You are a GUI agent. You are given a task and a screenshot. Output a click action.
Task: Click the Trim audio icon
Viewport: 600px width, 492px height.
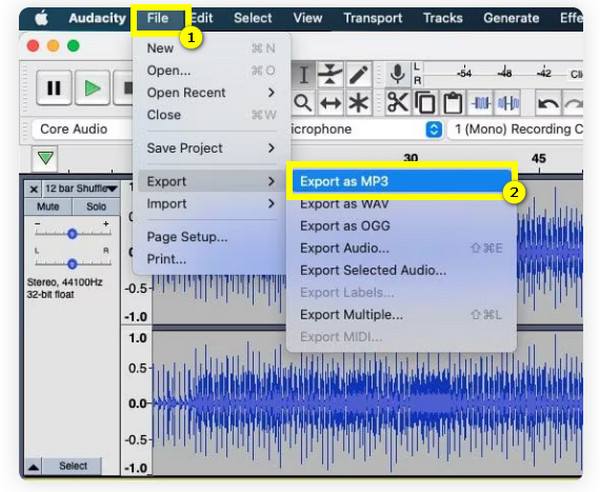click(x=481, y=103)
